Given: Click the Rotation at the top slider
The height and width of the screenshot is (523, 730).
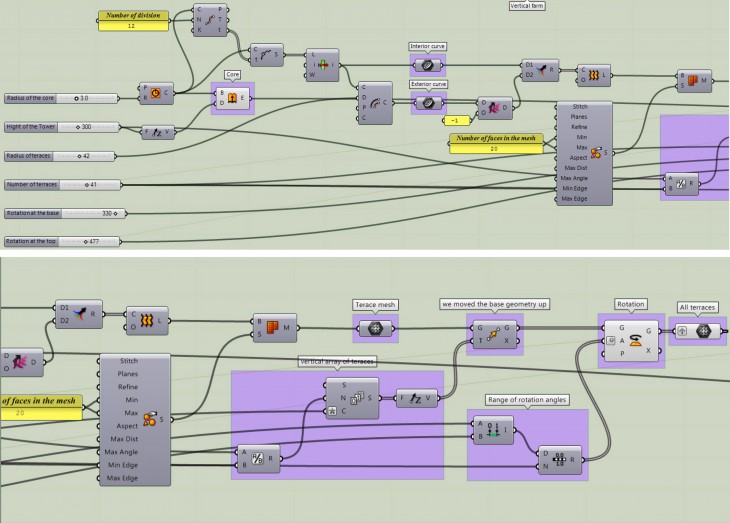Looking at the screenshot, I should click(x=62, y=242).
